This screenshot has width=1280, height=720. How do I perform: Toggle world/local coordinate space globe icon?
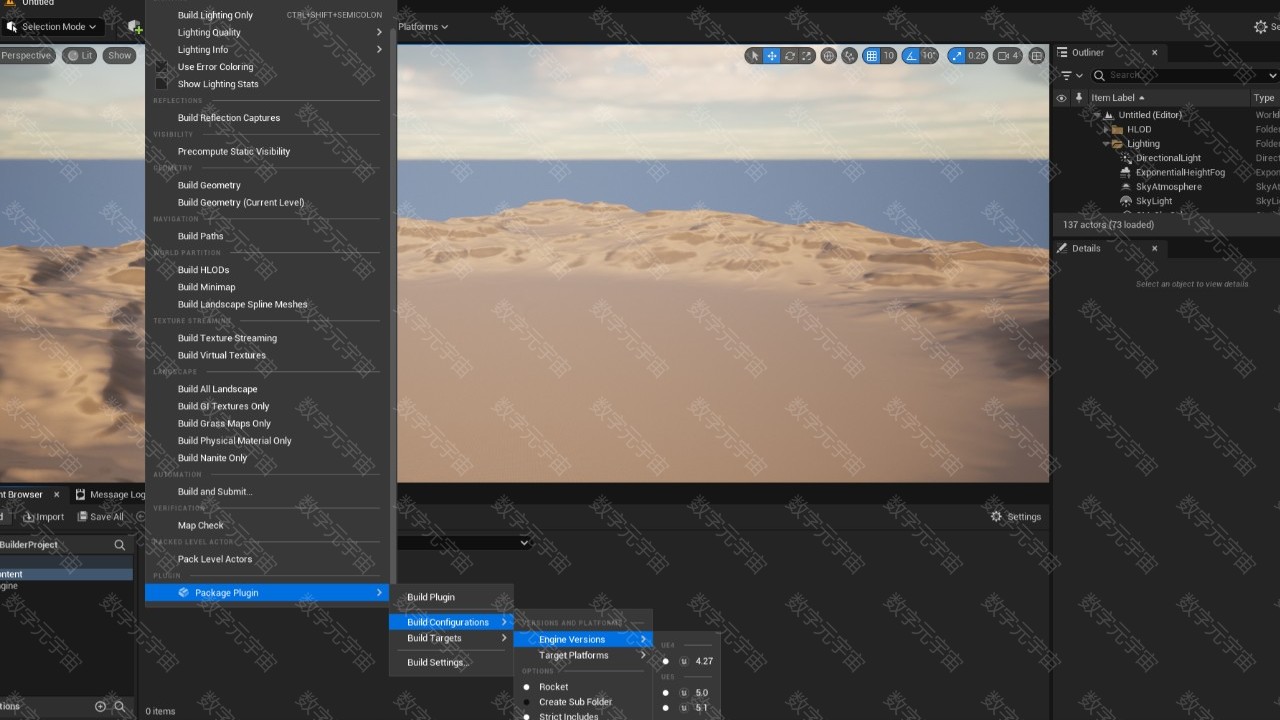(828, 56)
